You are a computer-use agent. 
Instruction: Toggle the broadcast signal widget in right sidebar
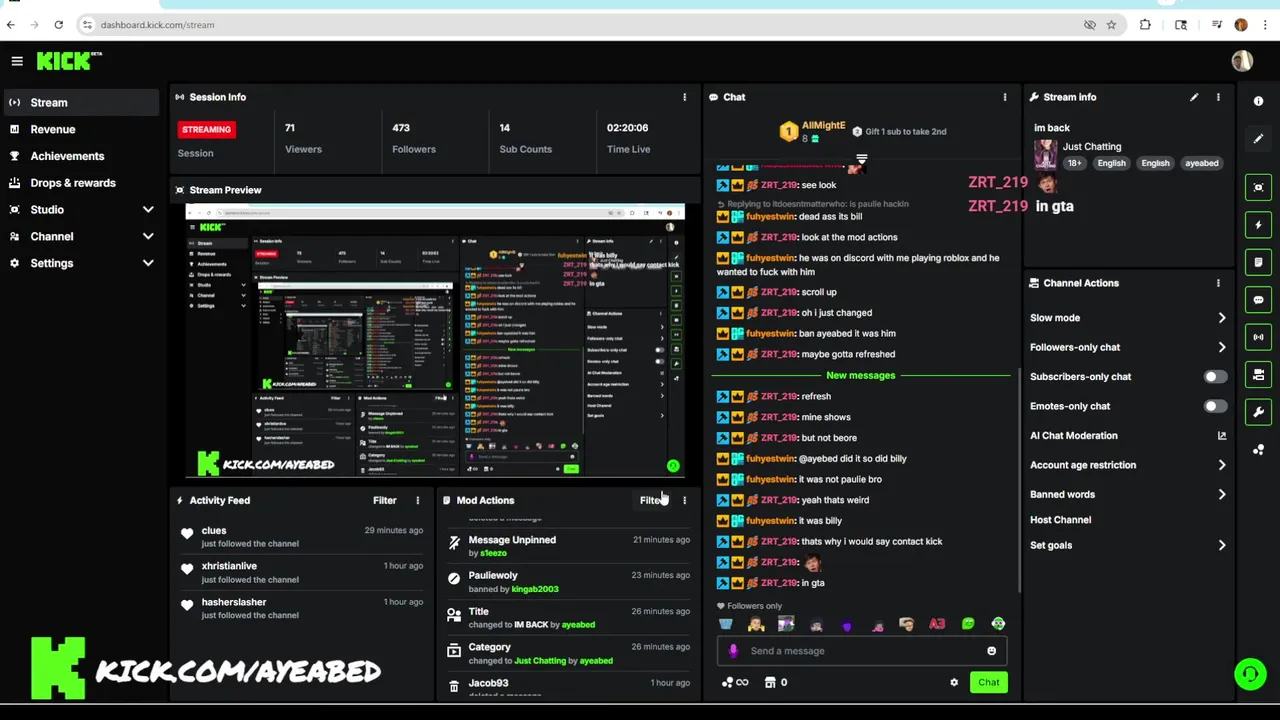[1258, 337]
